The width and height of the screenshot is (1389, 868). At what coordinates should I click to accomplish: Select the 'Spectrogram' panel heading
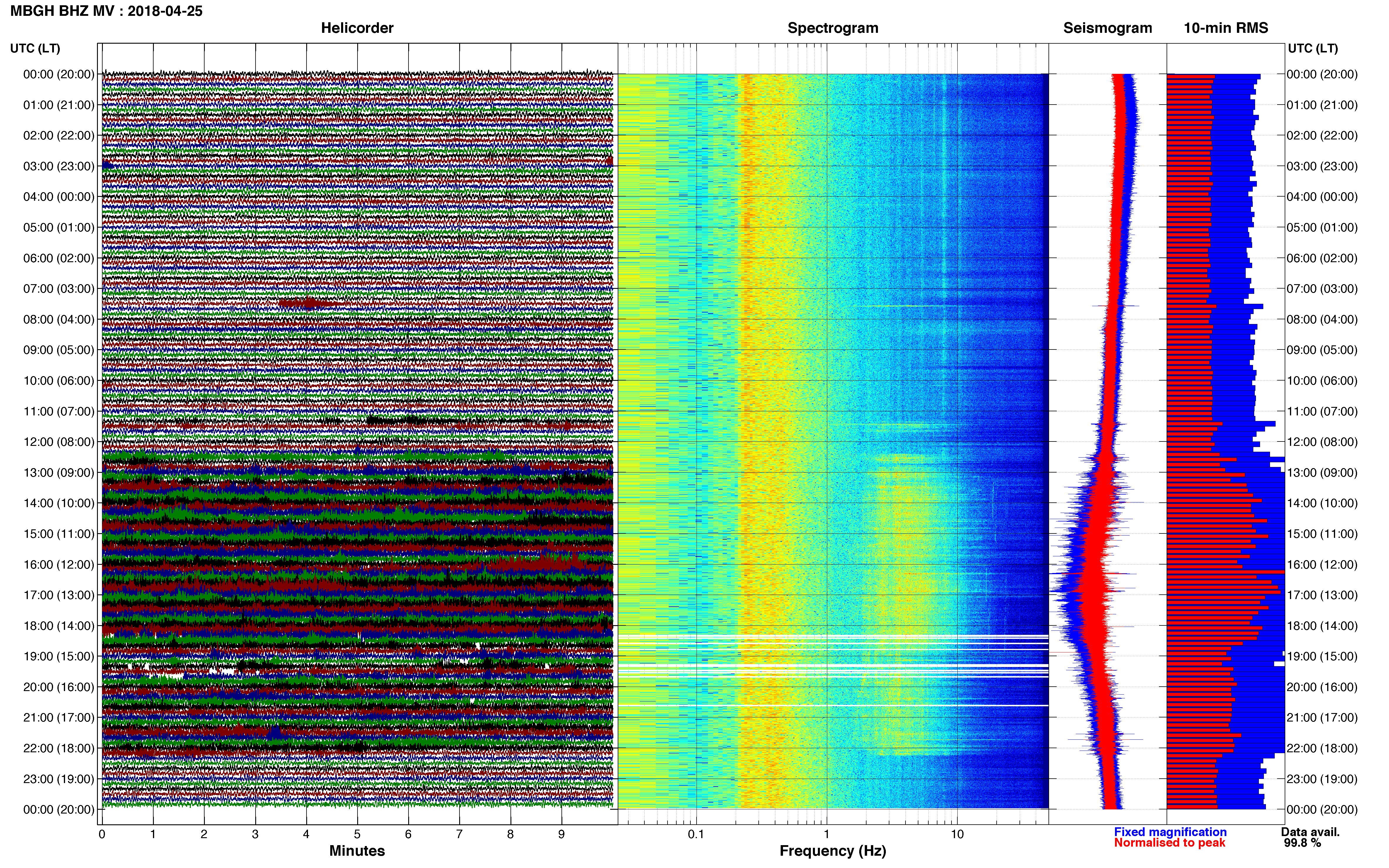click(833, 28)
